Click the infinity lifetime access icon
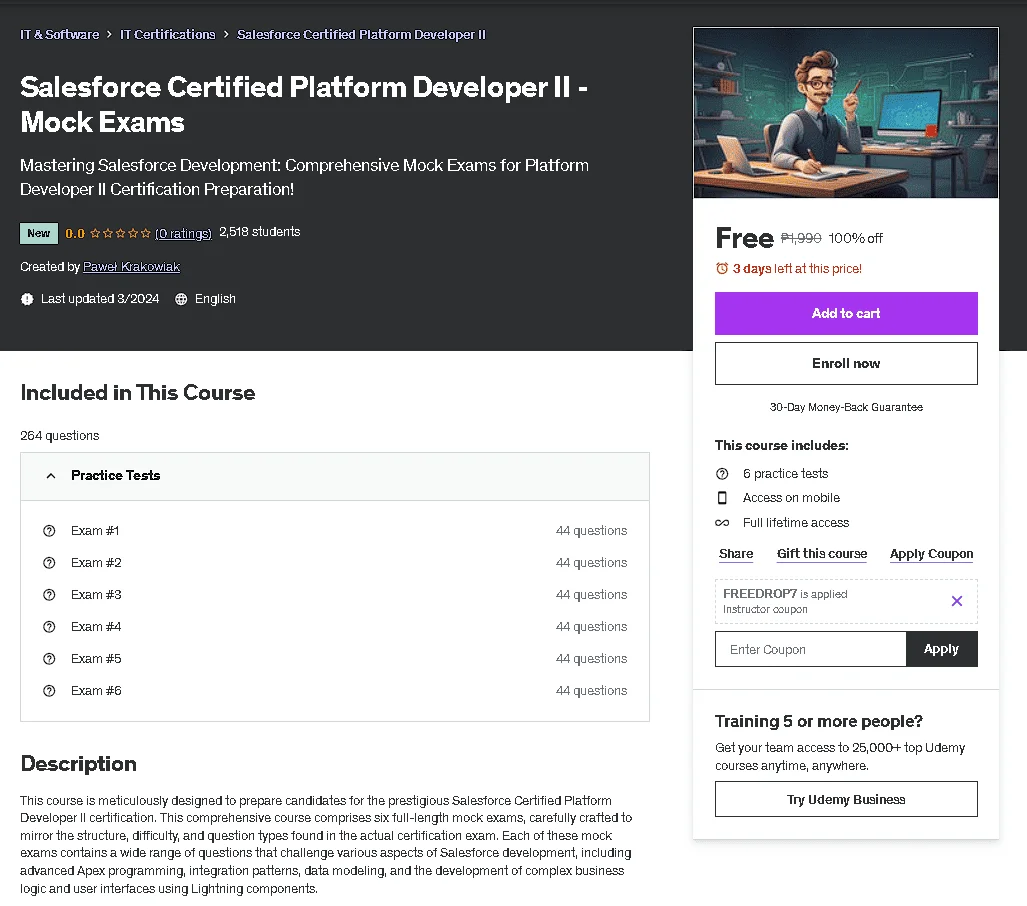1027x906 pixels. (722, 523)
